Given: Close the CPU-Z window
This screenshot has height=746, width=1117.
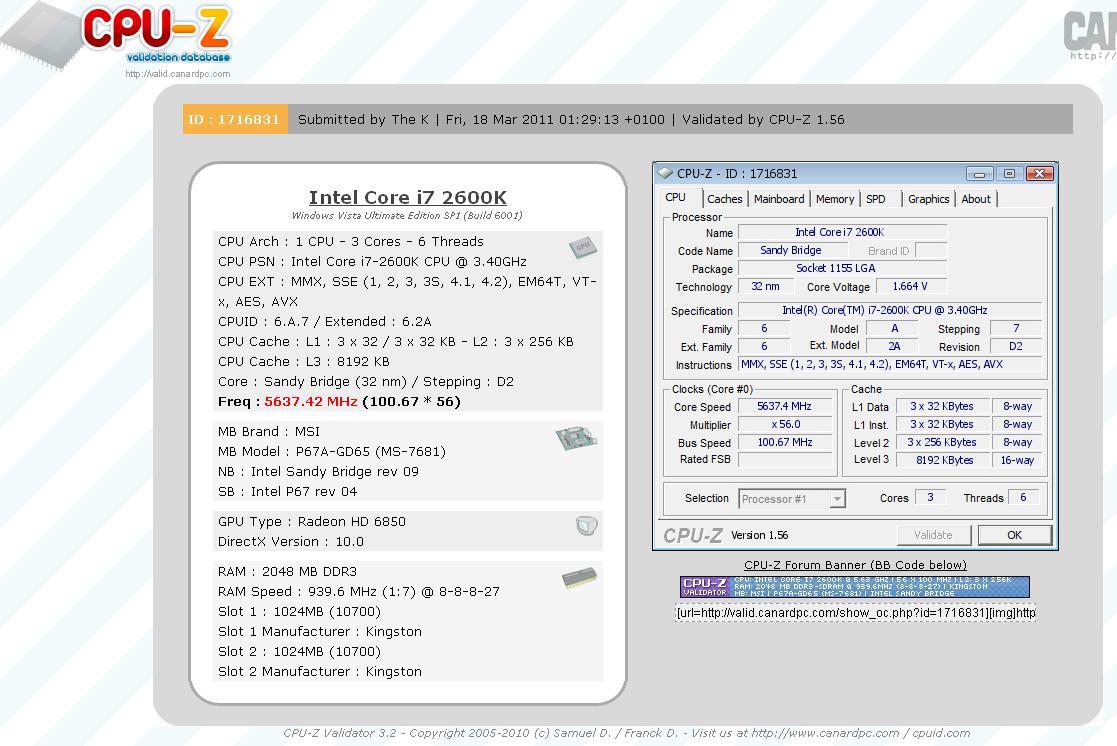Looking at the screenshot, I should (x=1039, y=174).
